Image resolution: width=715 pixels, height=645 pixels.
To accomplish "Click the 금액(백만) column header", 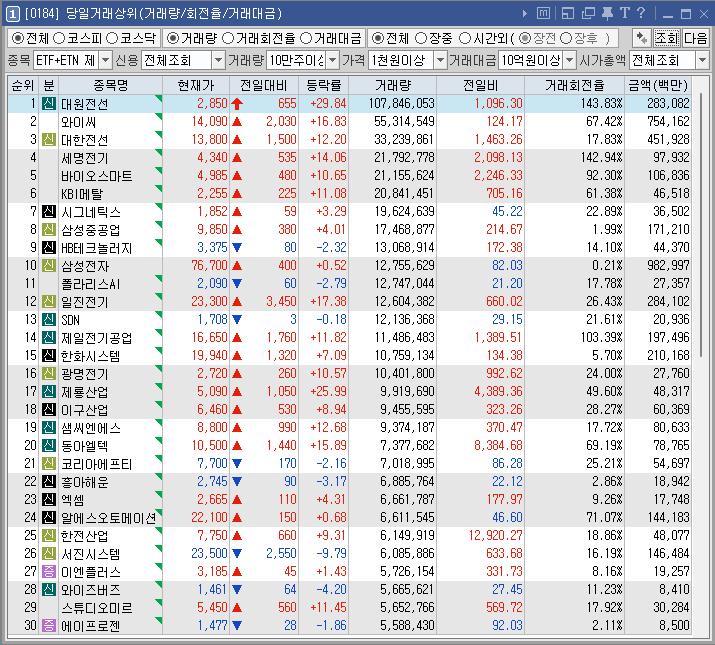I will pyautogui.click(x=658, y=85).
